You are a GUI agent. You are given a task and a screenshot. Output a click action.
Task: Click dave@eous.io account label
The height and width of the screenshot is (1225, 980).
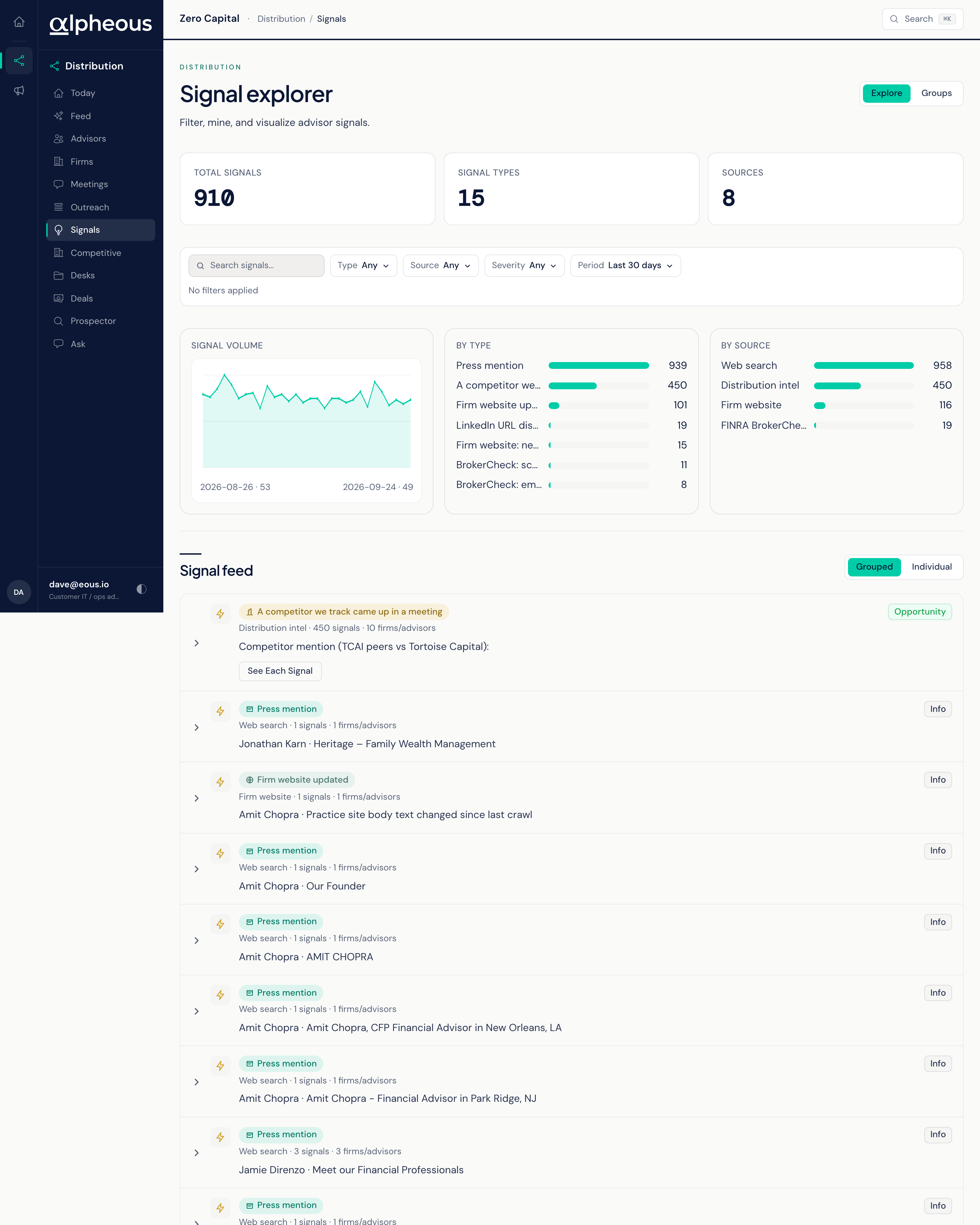pos(79,585)
